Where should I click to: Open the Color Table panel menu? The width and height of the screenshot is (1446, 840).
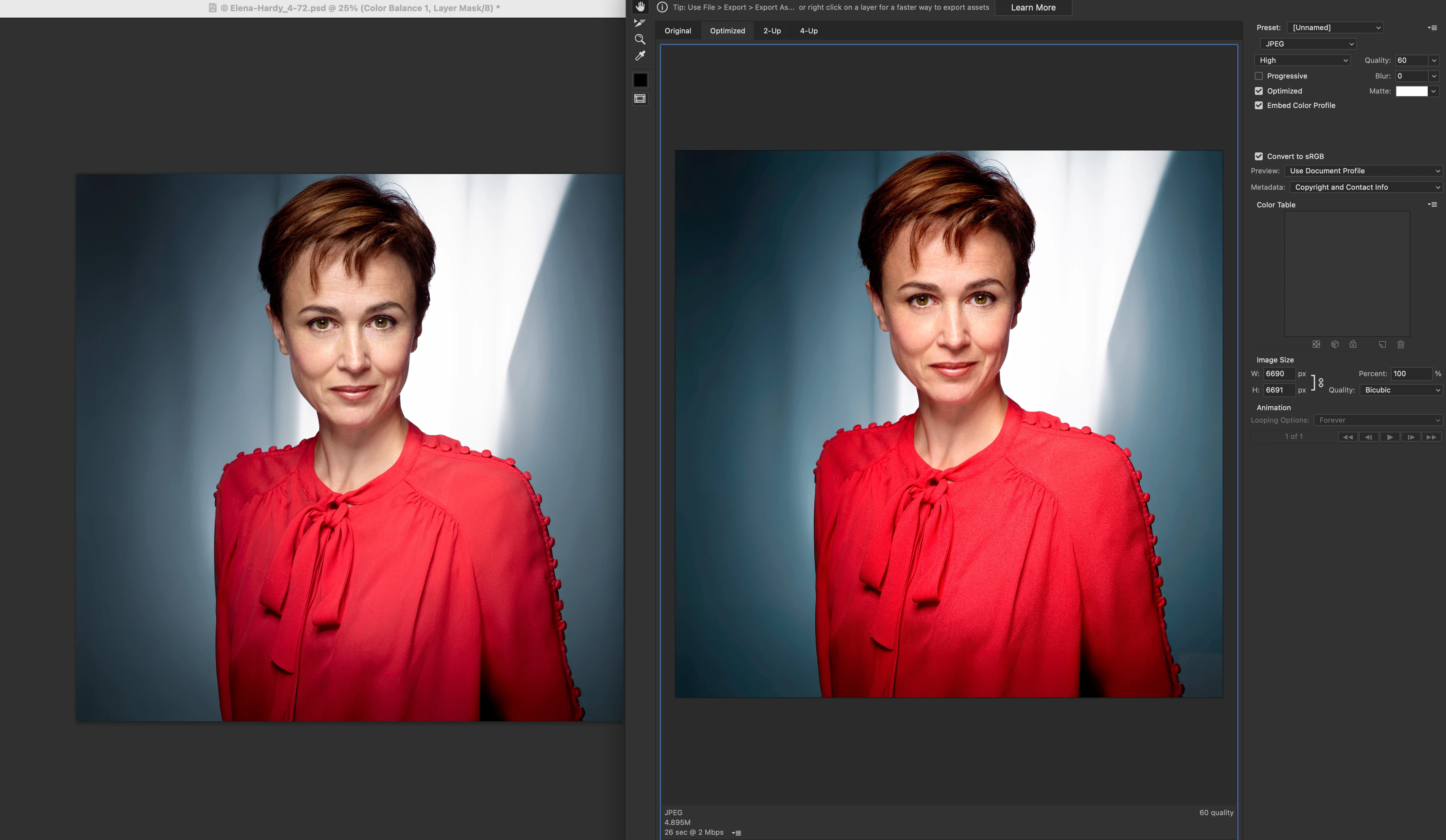tap(1432, 204)
